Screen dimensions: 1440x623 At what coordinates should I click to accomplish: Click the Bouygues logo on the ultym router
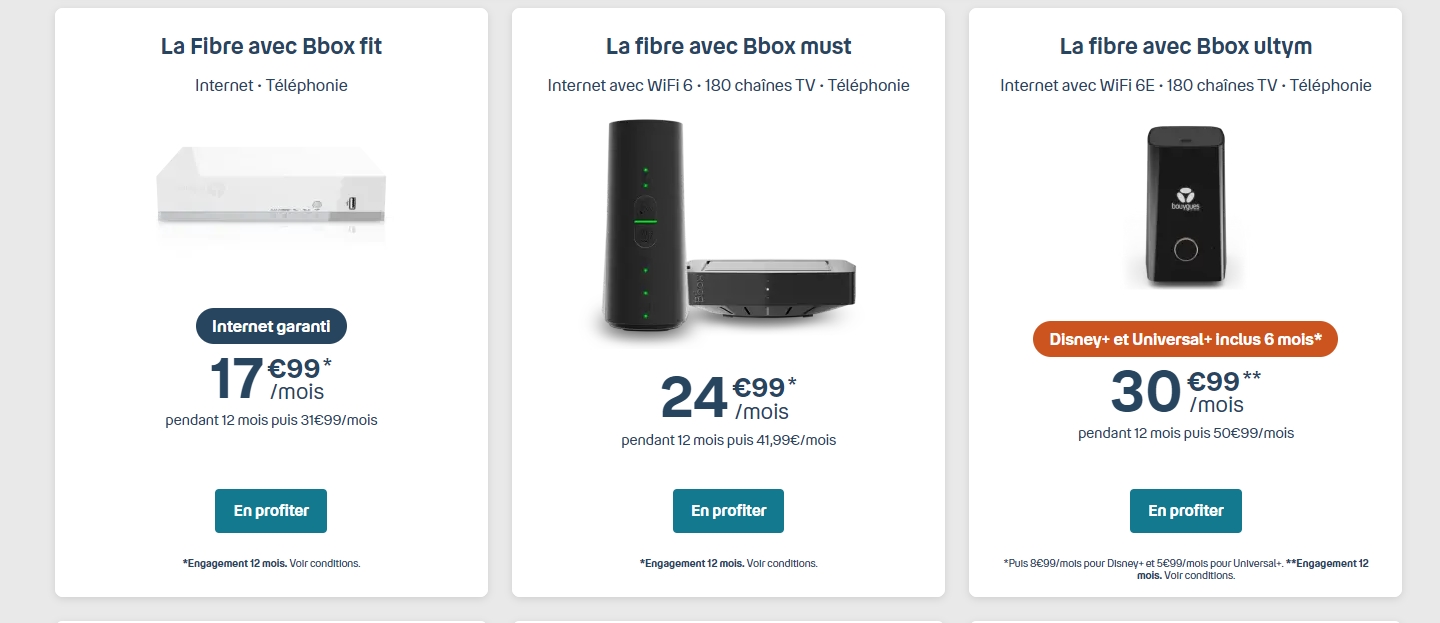(x=1185, y=196)
